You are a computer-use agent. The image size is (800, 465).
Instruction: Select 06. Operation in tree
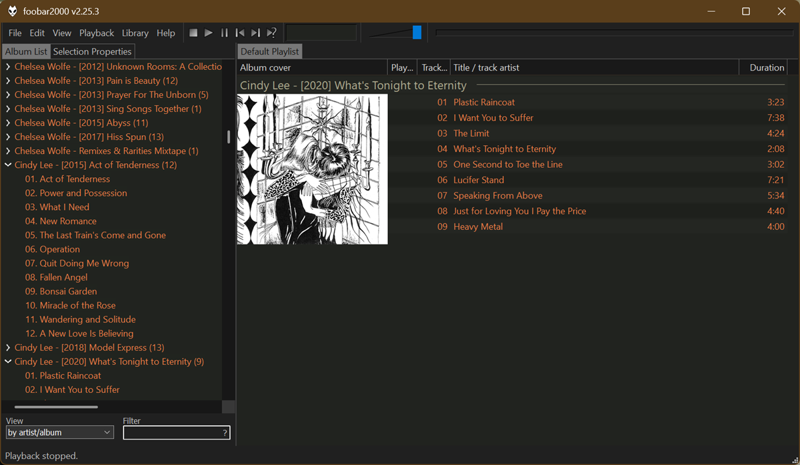52,249
